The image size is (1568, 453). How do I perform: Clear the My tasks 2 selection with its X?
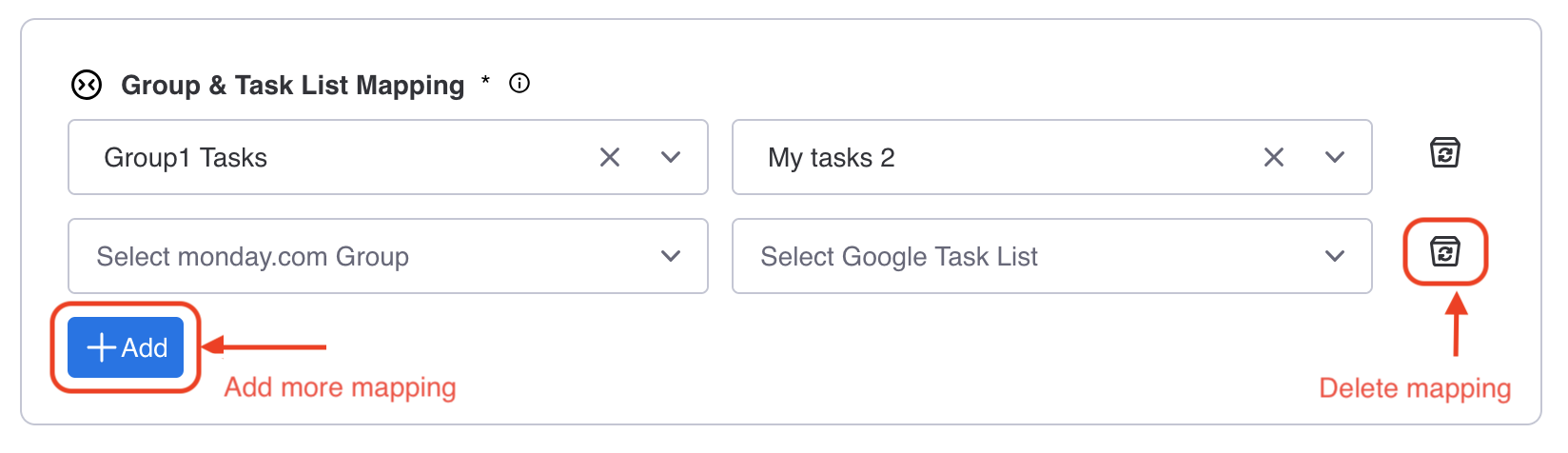point(1274,157)
